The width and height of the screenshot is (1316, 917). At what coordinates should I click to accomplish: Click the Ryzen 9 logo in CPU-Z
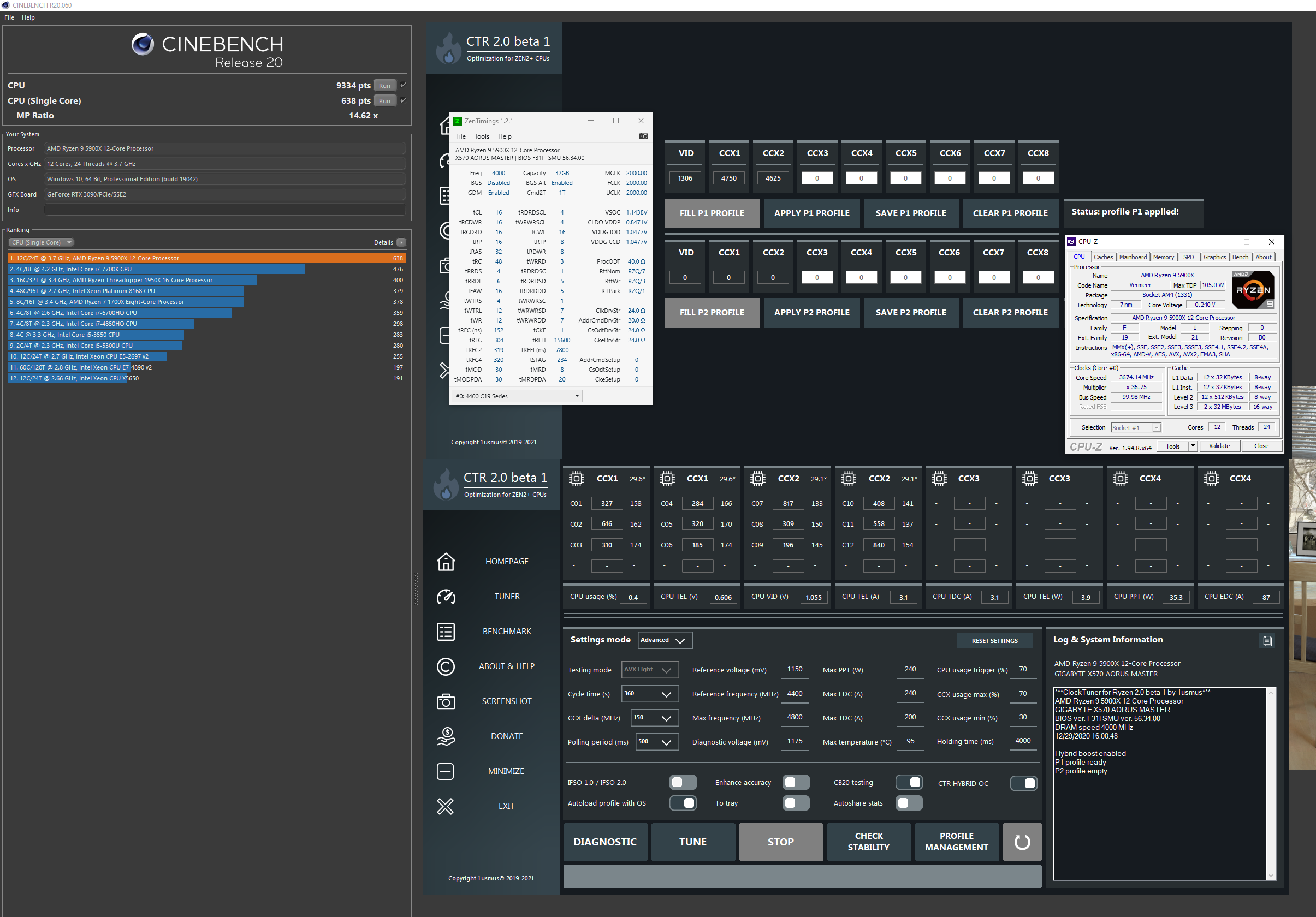pos(1253,290)
